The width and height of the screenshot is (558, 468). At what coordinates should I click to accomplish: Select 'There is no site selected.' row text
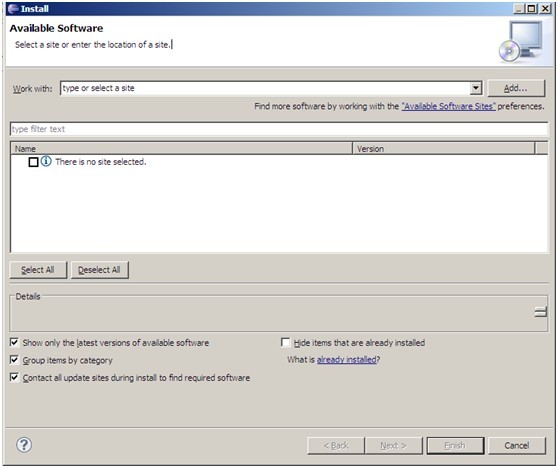[101, 162]
